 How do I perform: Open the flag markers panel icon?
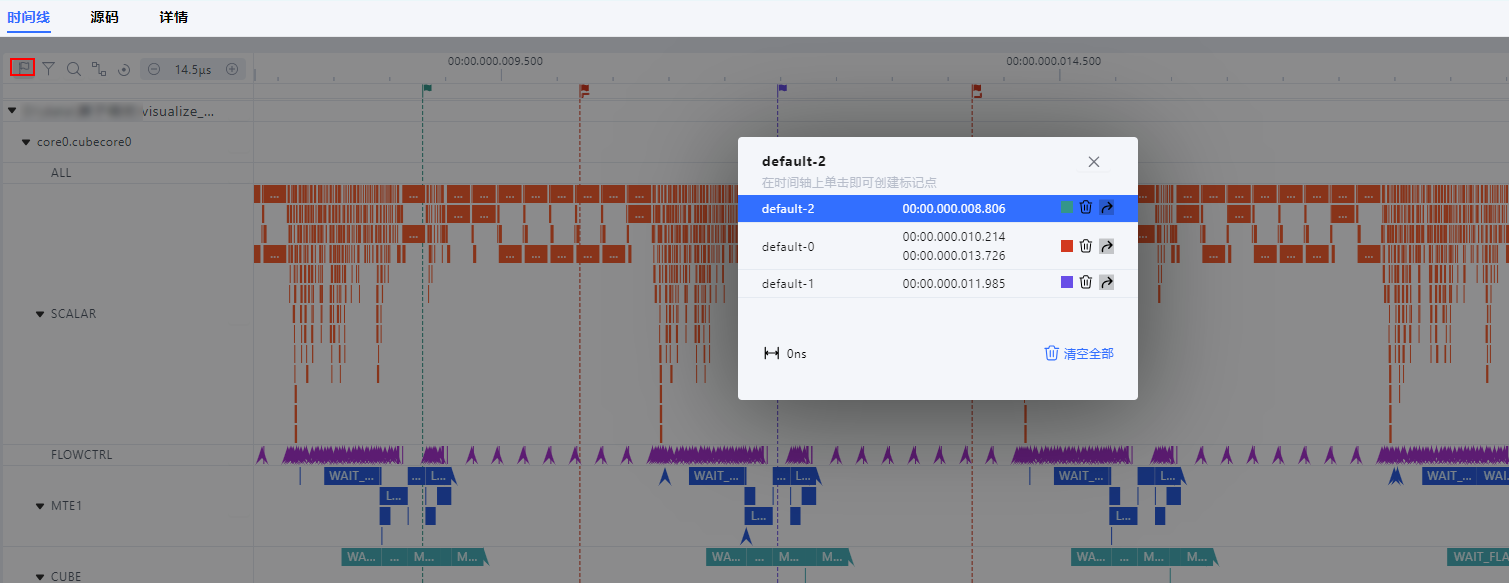[x=23, y=68]
